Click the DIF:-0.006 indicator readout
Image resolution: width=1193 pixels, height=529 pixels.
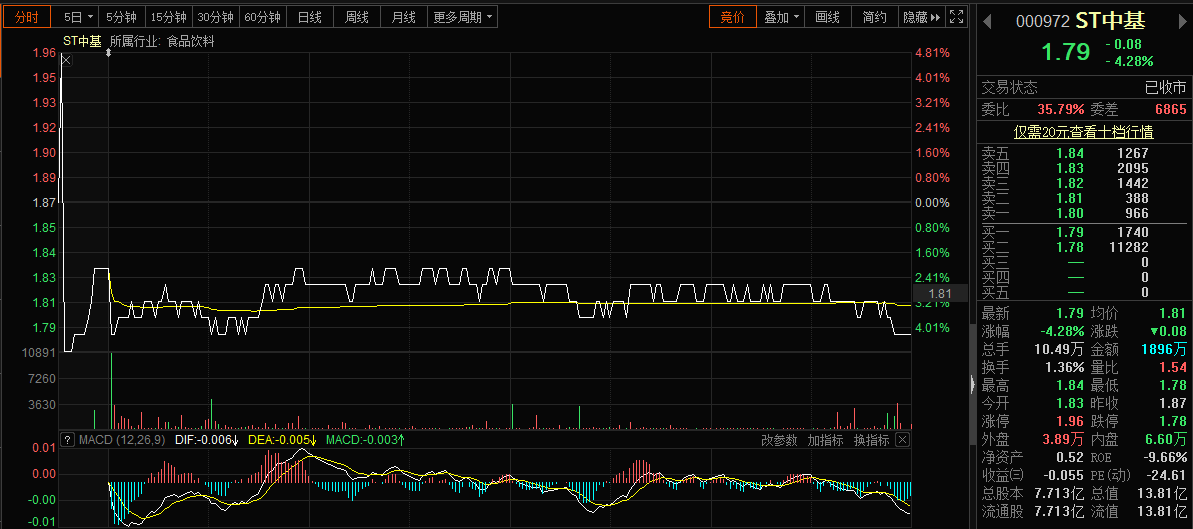point(207,440)
